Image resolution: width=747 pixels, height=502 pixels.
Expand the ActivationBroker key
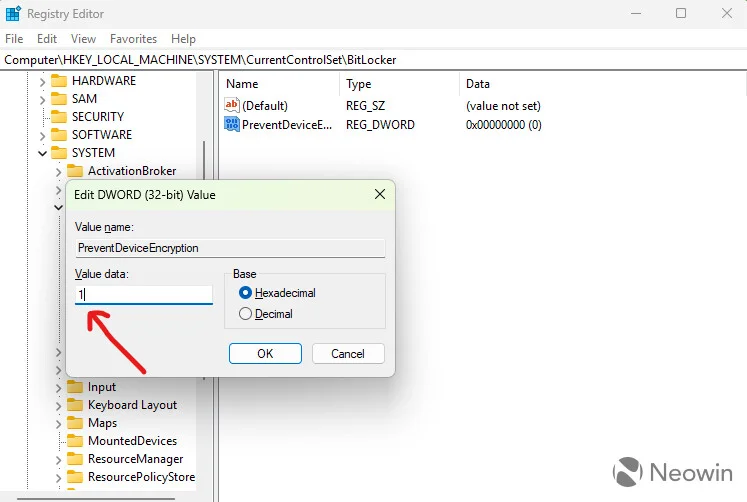[x=59, y=171]
